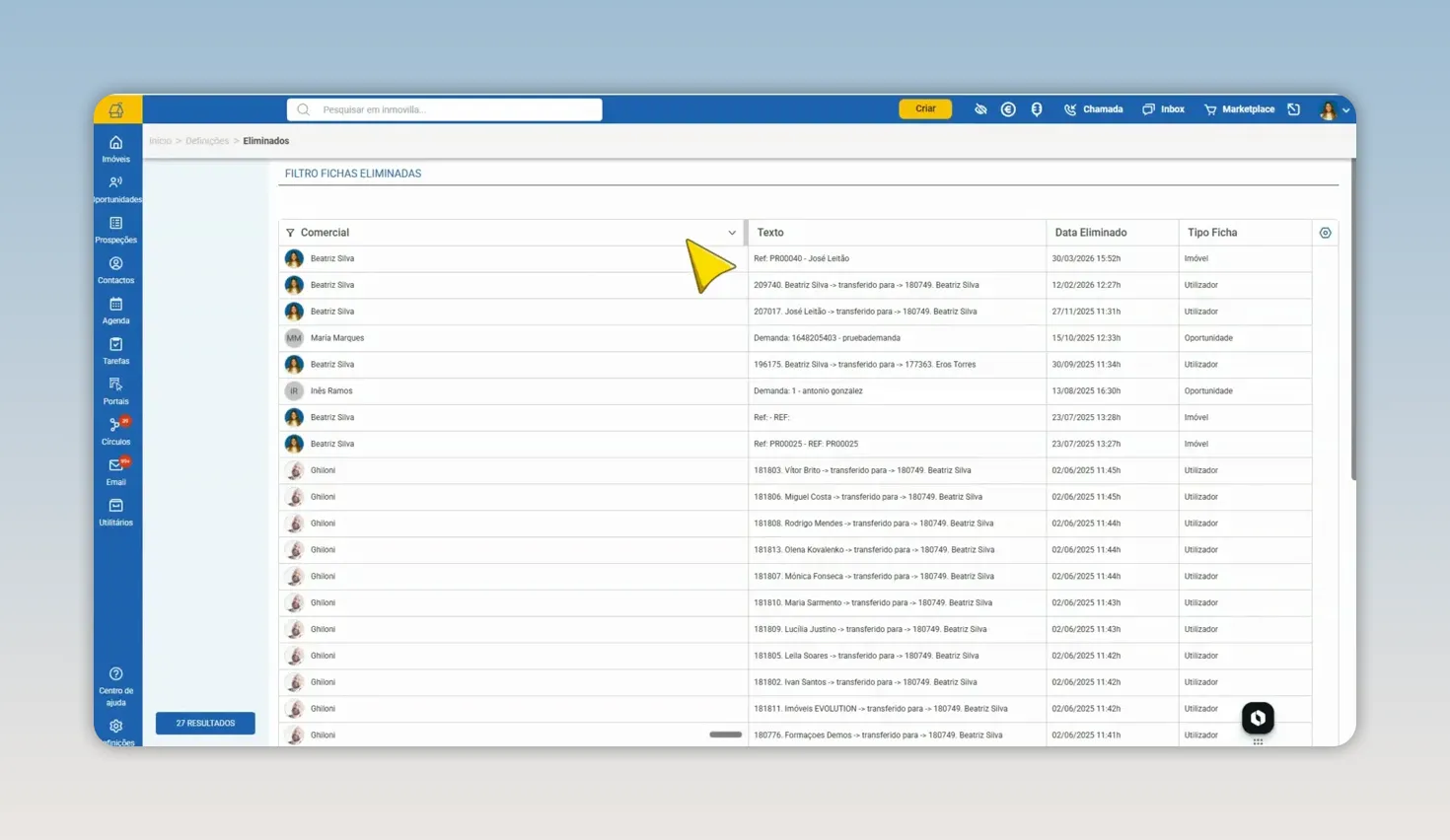Image resolution: width=1450 pixels, height=840 pixels.
Task: Open Email in the sidebar
Action: (115, 471)
